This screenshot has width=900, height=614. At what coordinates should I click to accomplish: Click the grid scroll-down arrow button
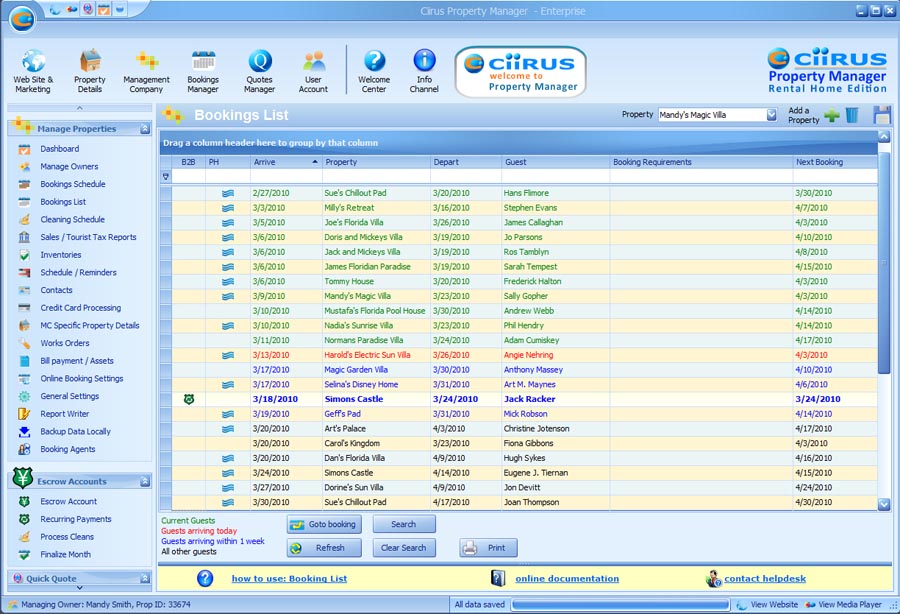(x=884, y=504)
